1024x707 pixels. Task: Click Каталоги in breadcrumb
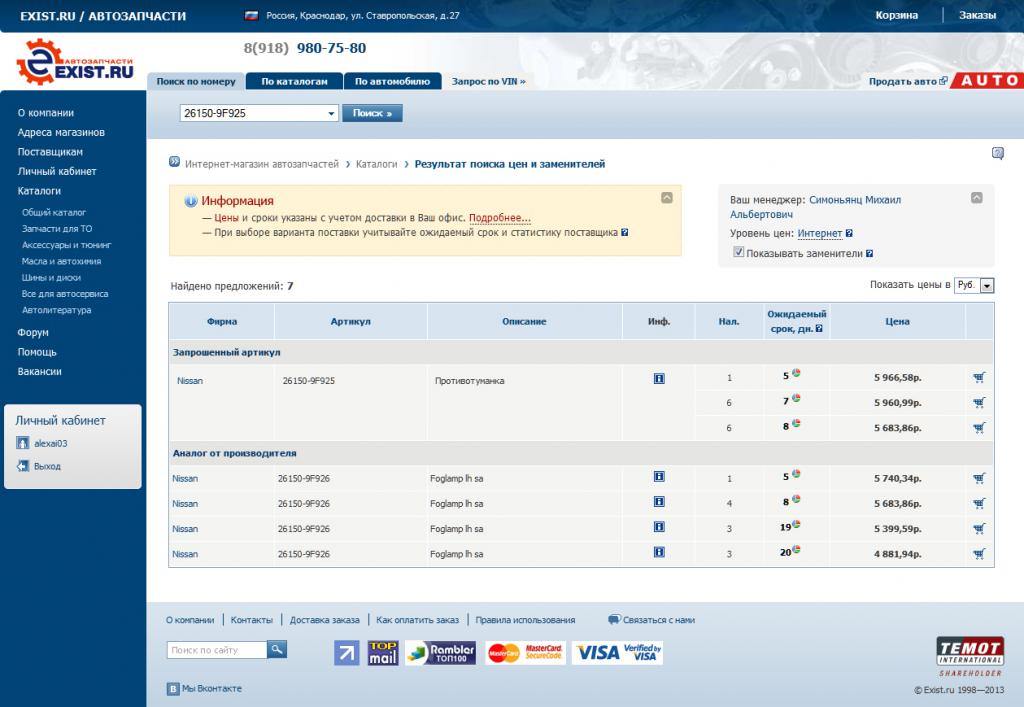pos(376,164)
